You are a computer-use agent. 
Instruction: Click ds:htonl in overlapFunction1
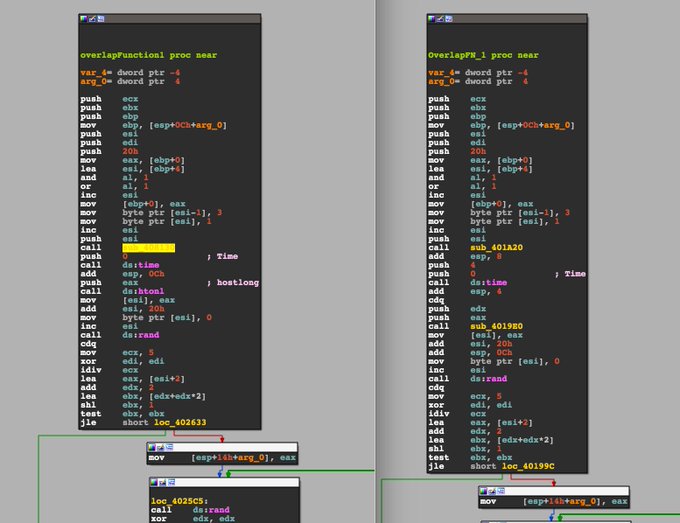pyautogui.click(x=143, y=291)
